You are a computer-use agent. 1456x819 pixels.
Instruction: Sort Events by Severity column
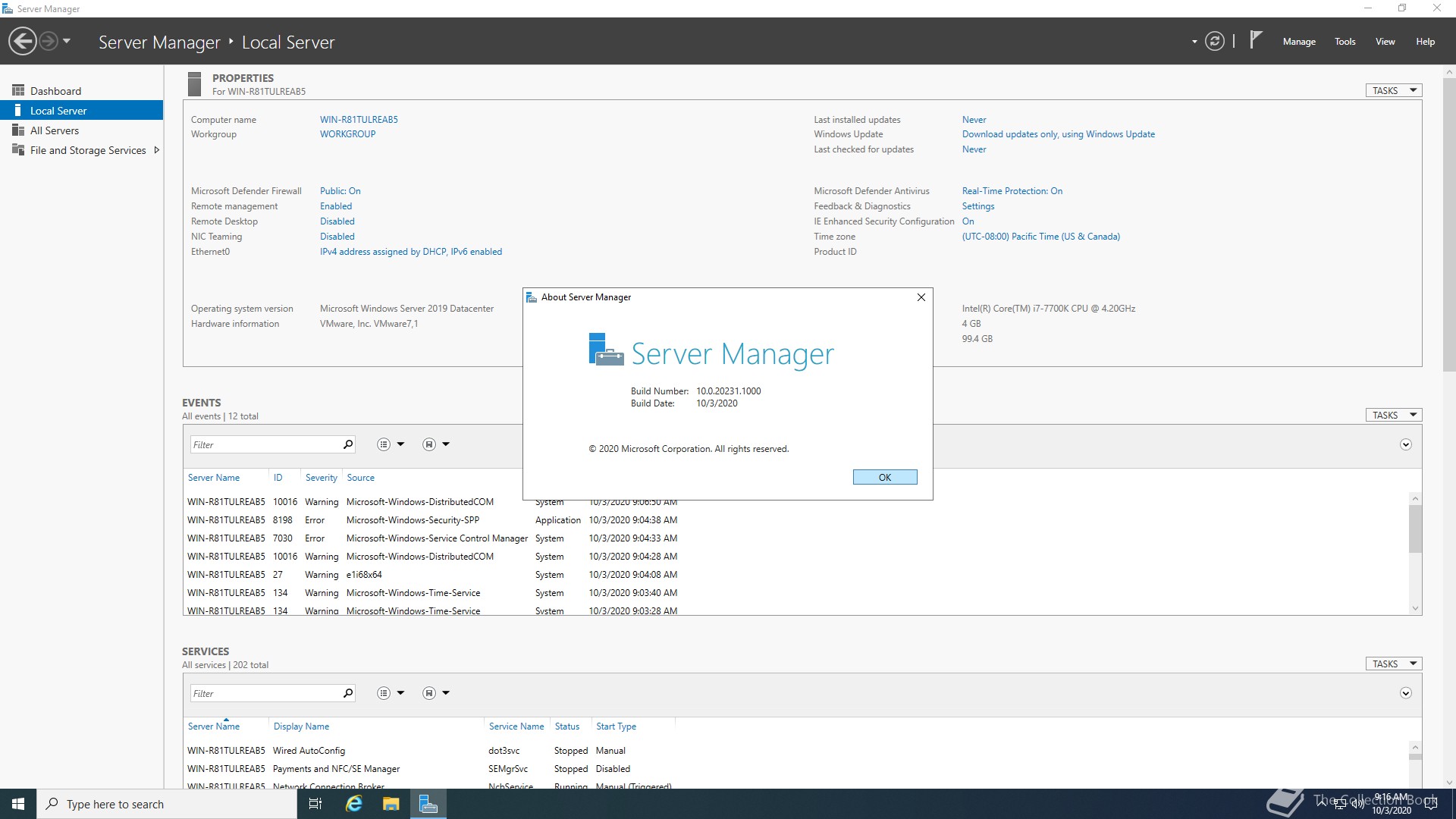(322, 478)
